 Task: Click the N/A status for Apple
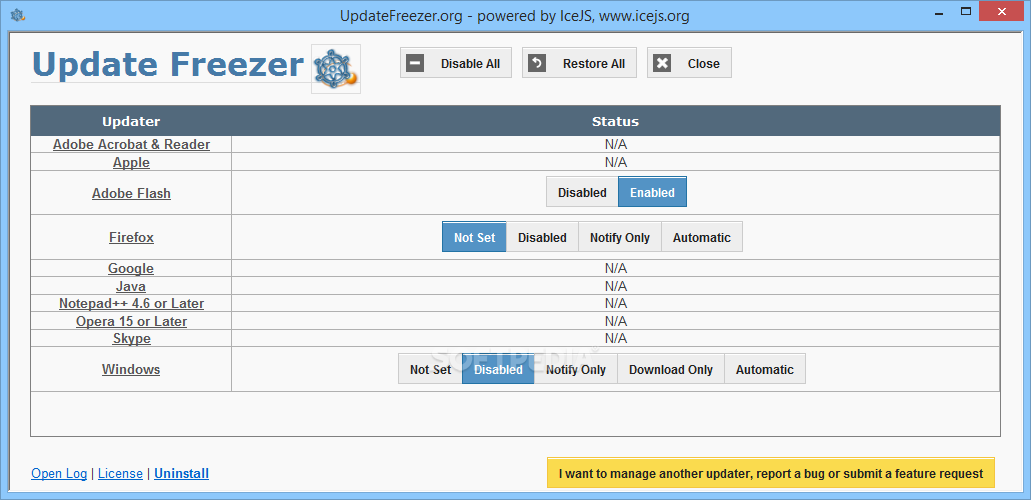[615, 162]
